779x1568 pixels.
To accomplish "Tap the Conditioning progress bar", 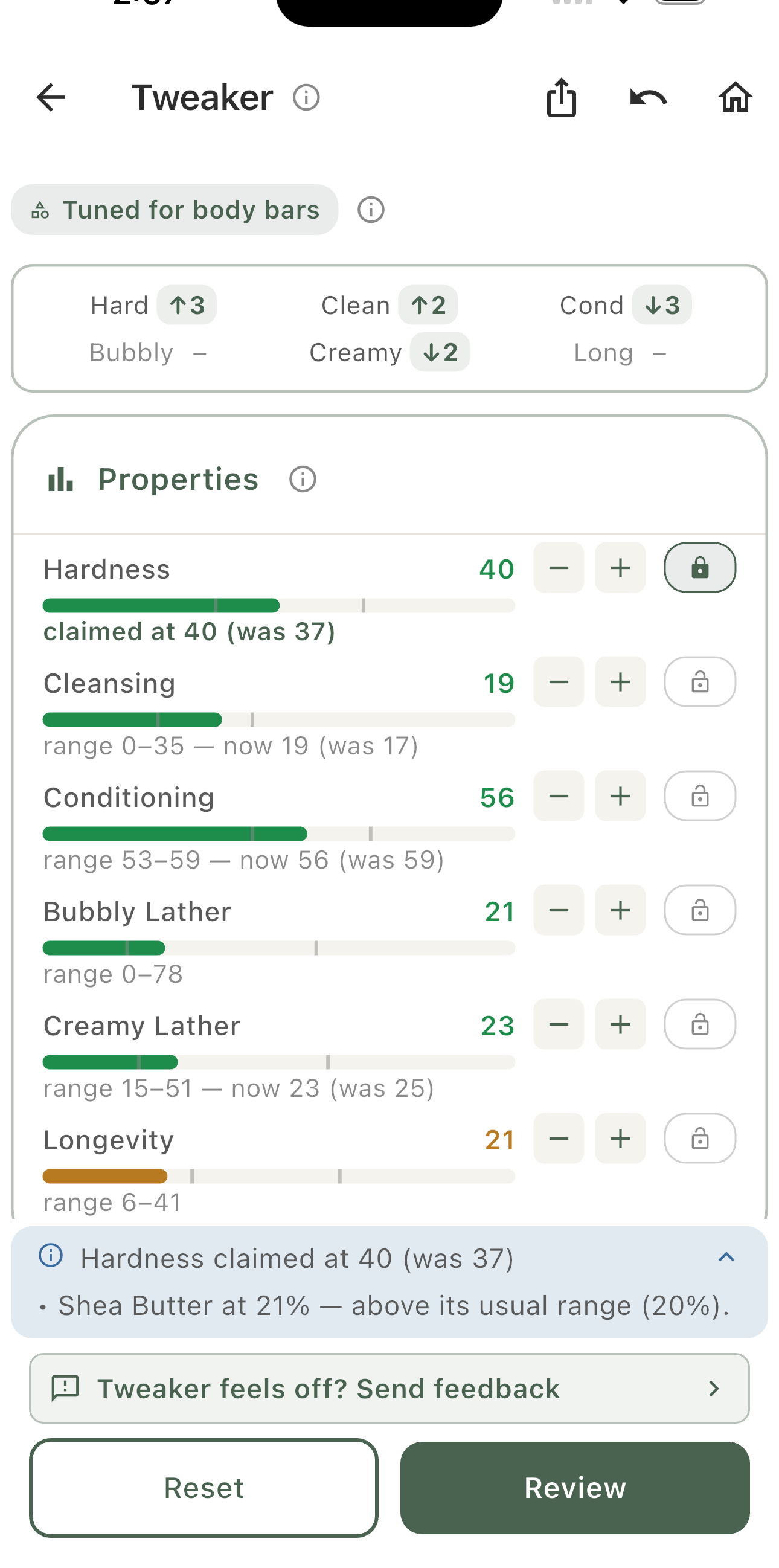I will (x=279, y=834).
